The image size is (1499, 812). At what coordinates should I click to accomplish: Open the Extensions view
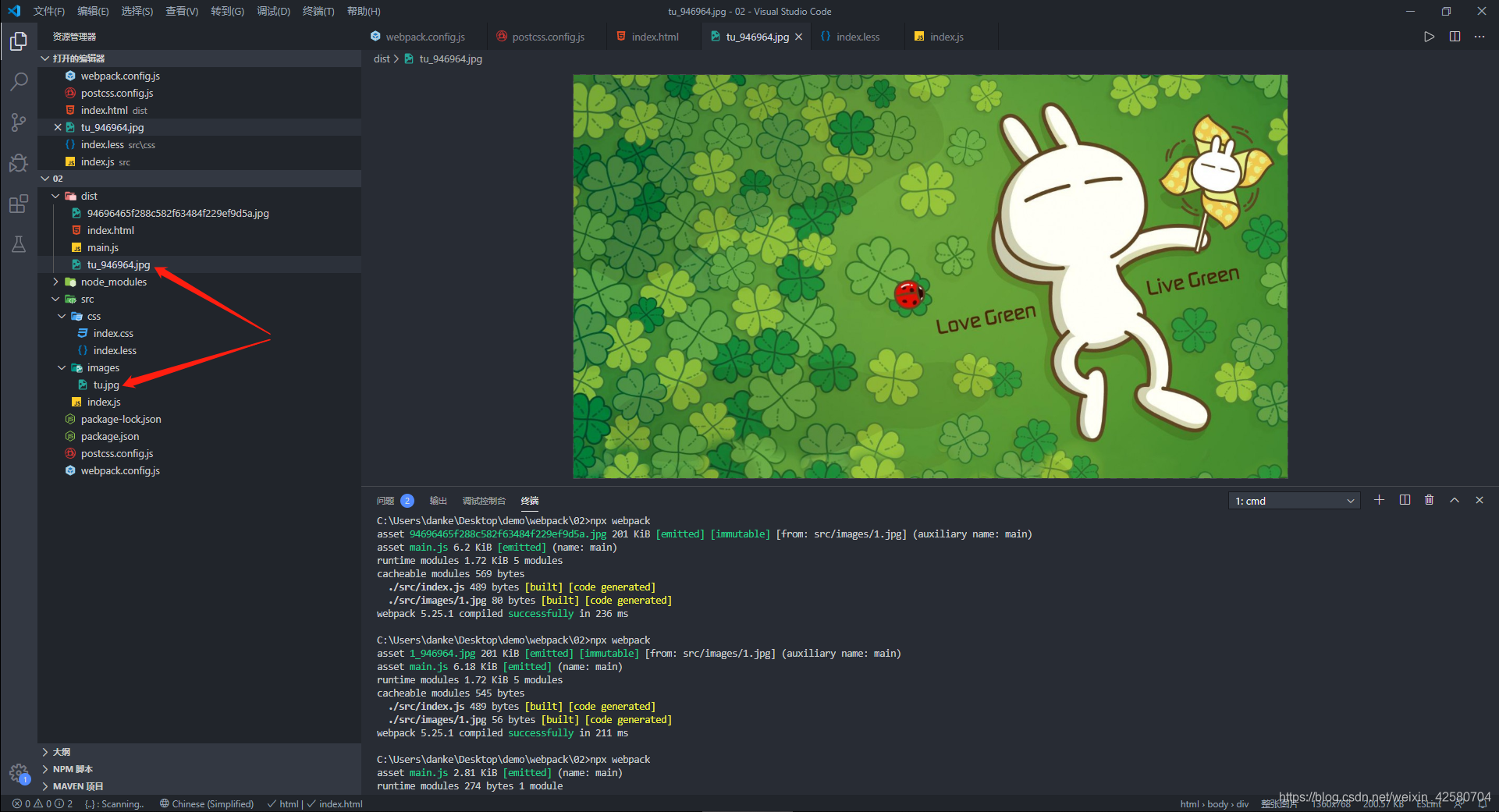click(x=19, y=204)
